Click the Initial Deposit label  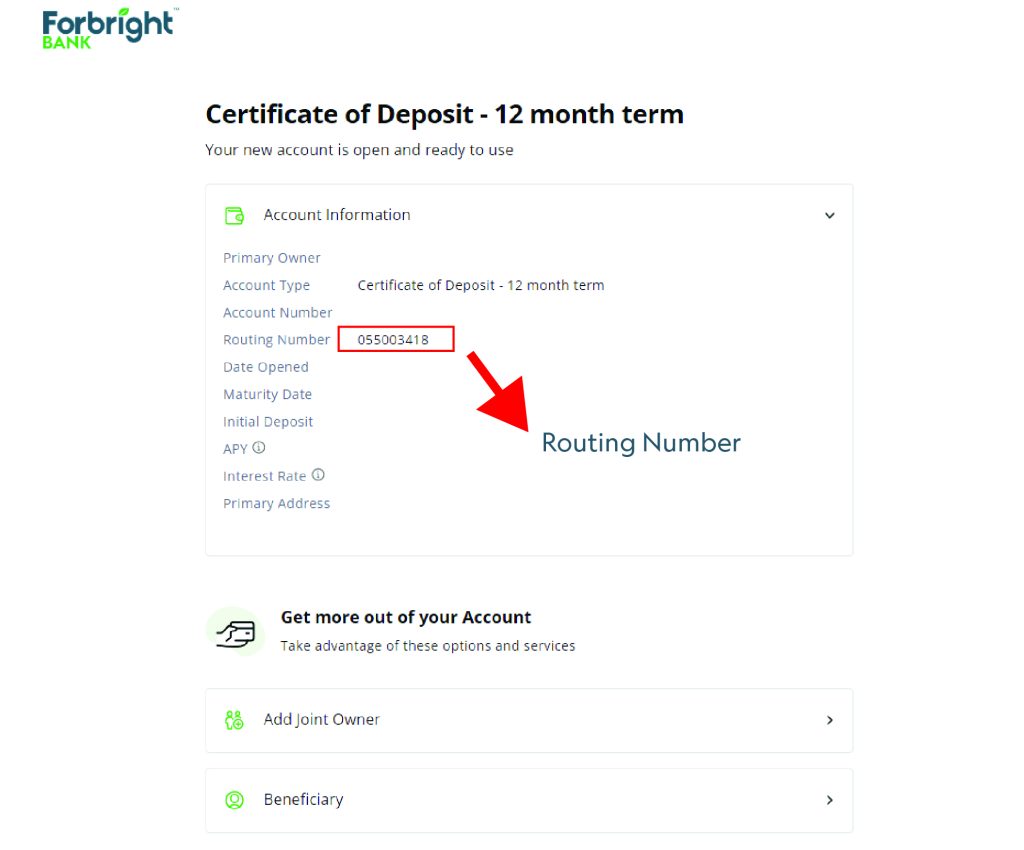pyautogui.click(x=267, y=421)
